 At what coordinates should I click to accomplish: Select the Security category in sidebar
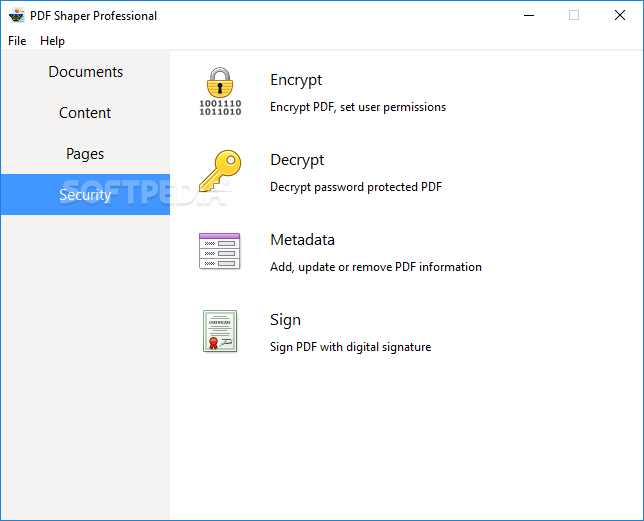[85, 195]
